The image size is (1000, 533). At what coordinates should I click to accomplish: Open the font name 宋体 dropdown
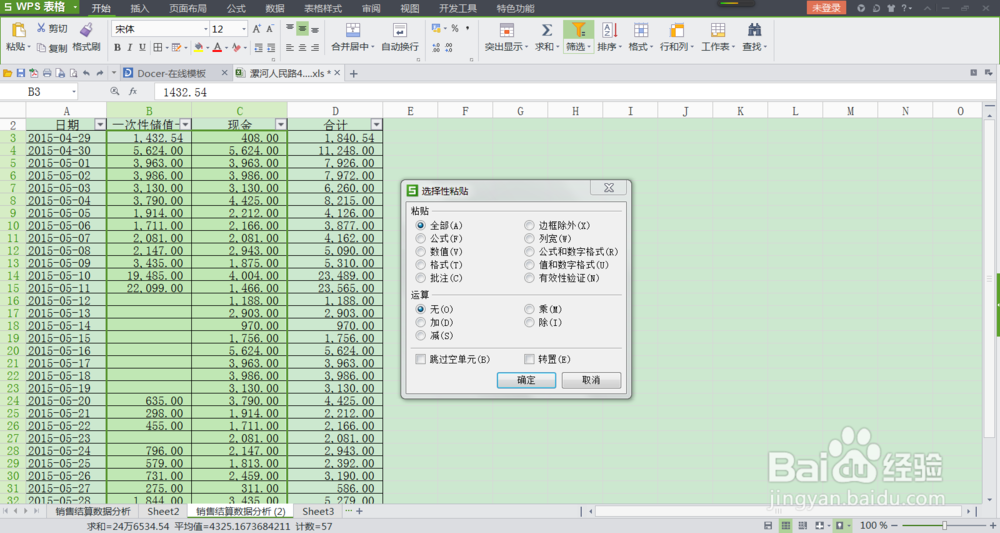pos(205,29)
